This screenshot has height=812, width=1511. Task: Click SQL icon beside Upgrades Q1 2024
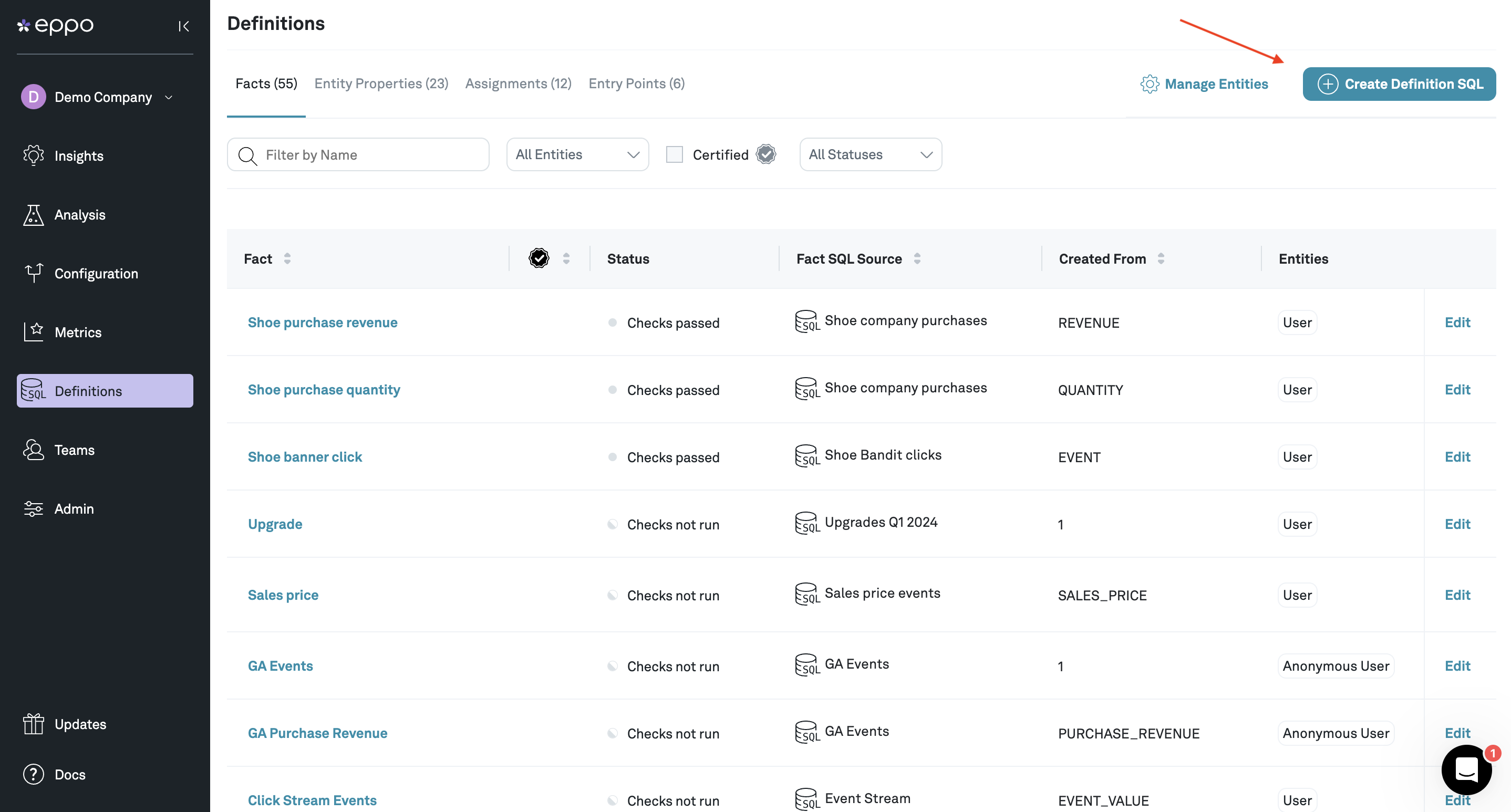807,523
